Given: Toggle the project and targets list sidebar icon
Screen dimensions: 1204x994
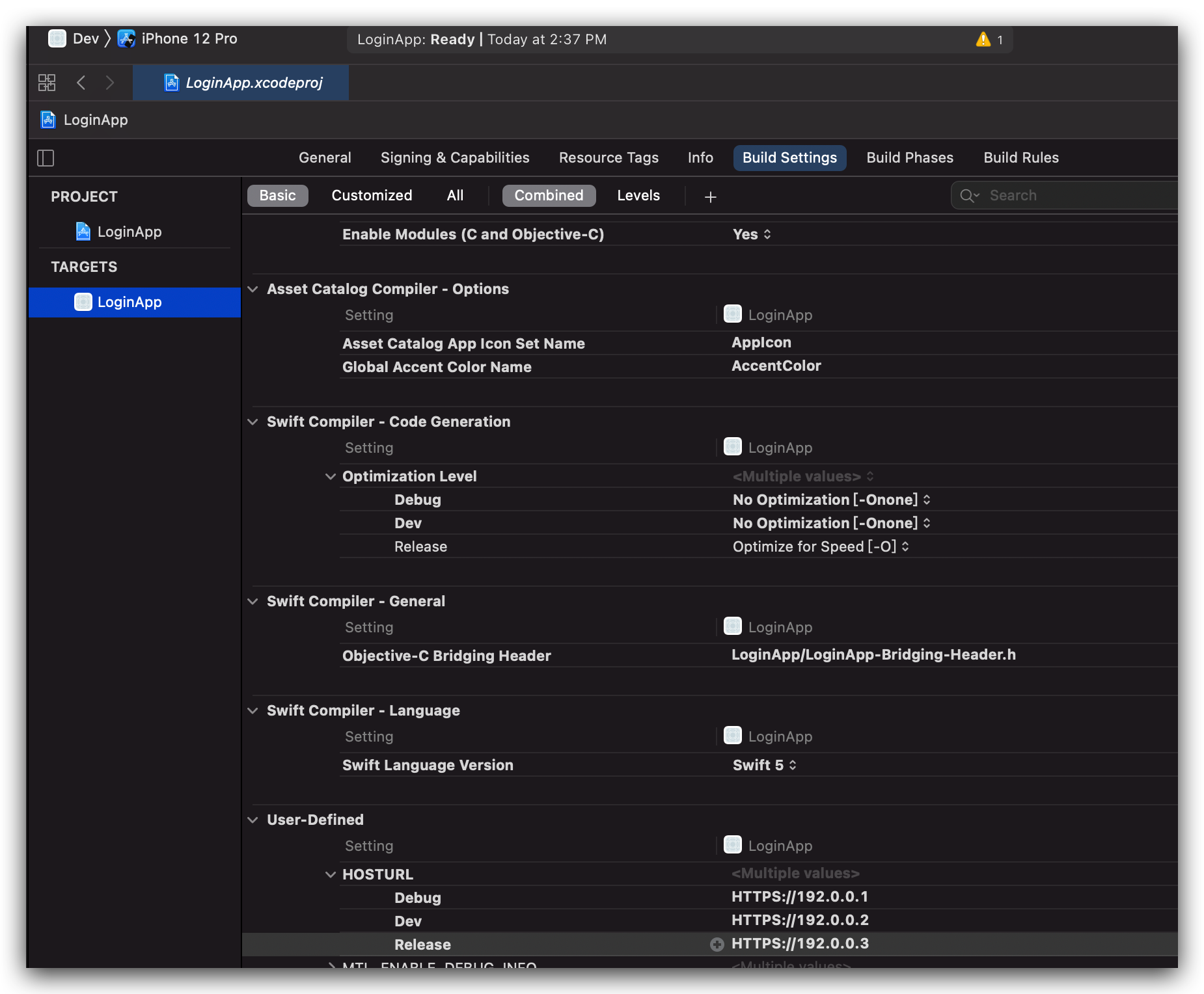Looking at the screenshot, I should click(x=46, y=158).
